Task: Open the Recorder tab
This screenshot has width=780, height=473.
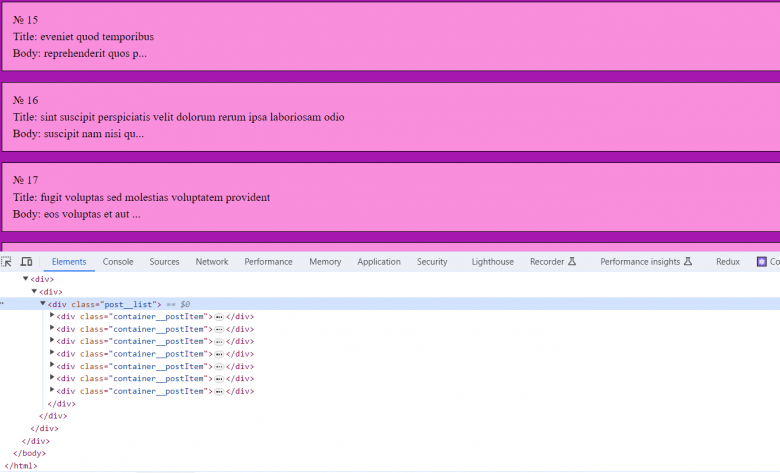Action: (x=547, y=262)
